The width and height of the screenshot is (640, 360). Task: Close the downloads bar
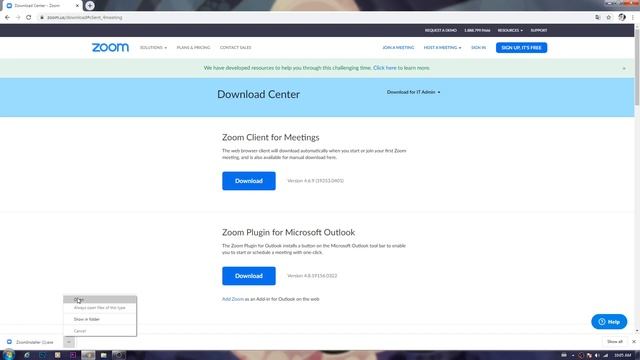634,342
